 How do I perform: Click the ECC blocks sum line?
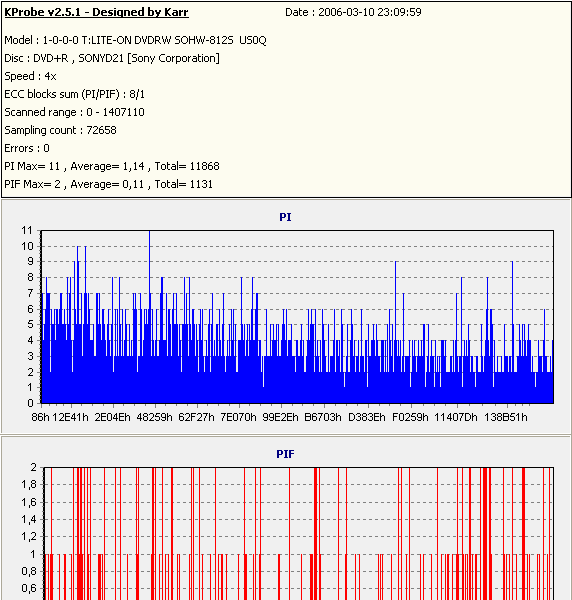[74, 94]
